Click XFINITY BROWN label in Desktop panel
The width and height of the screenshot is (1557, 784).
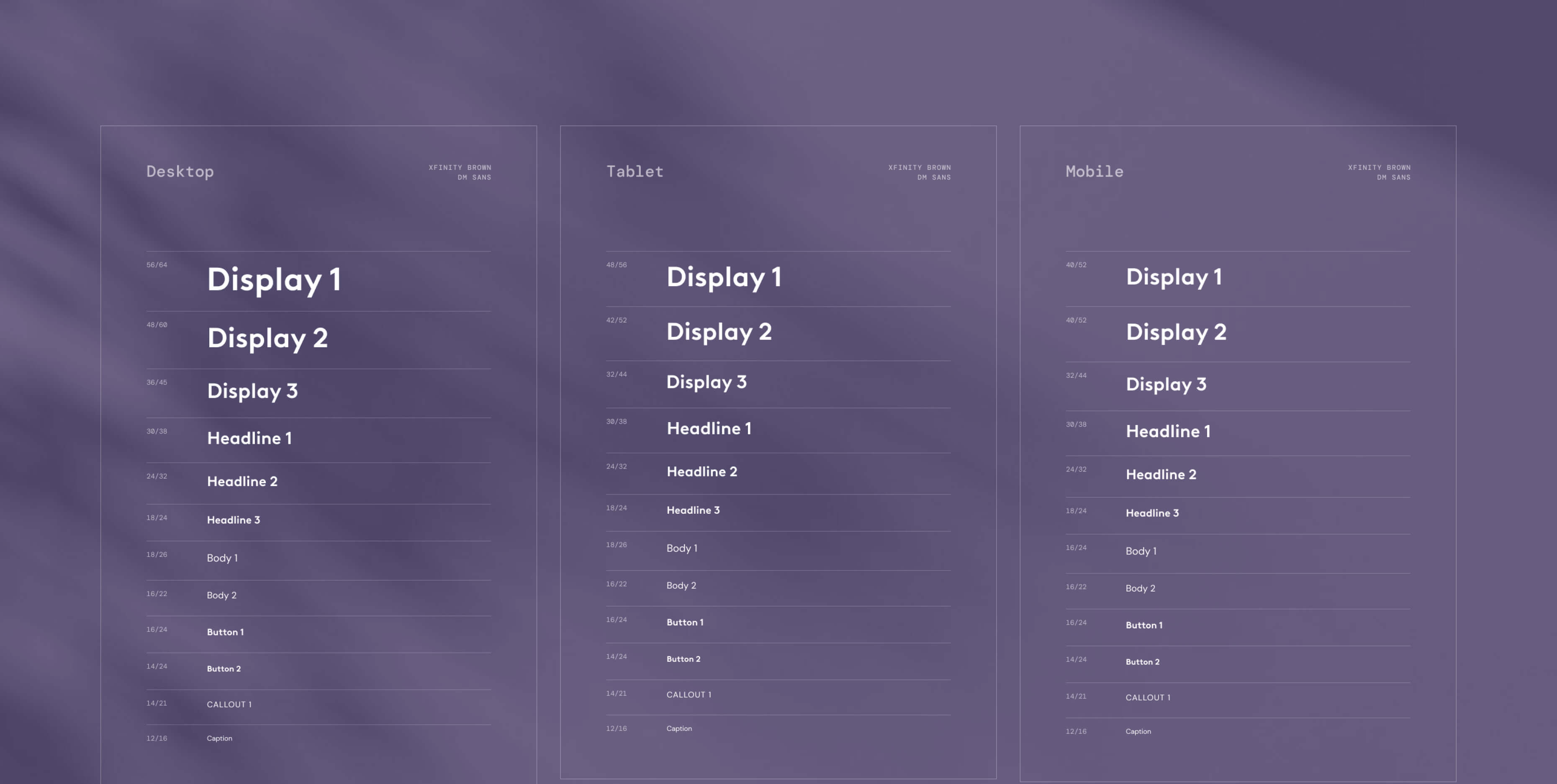460,167
